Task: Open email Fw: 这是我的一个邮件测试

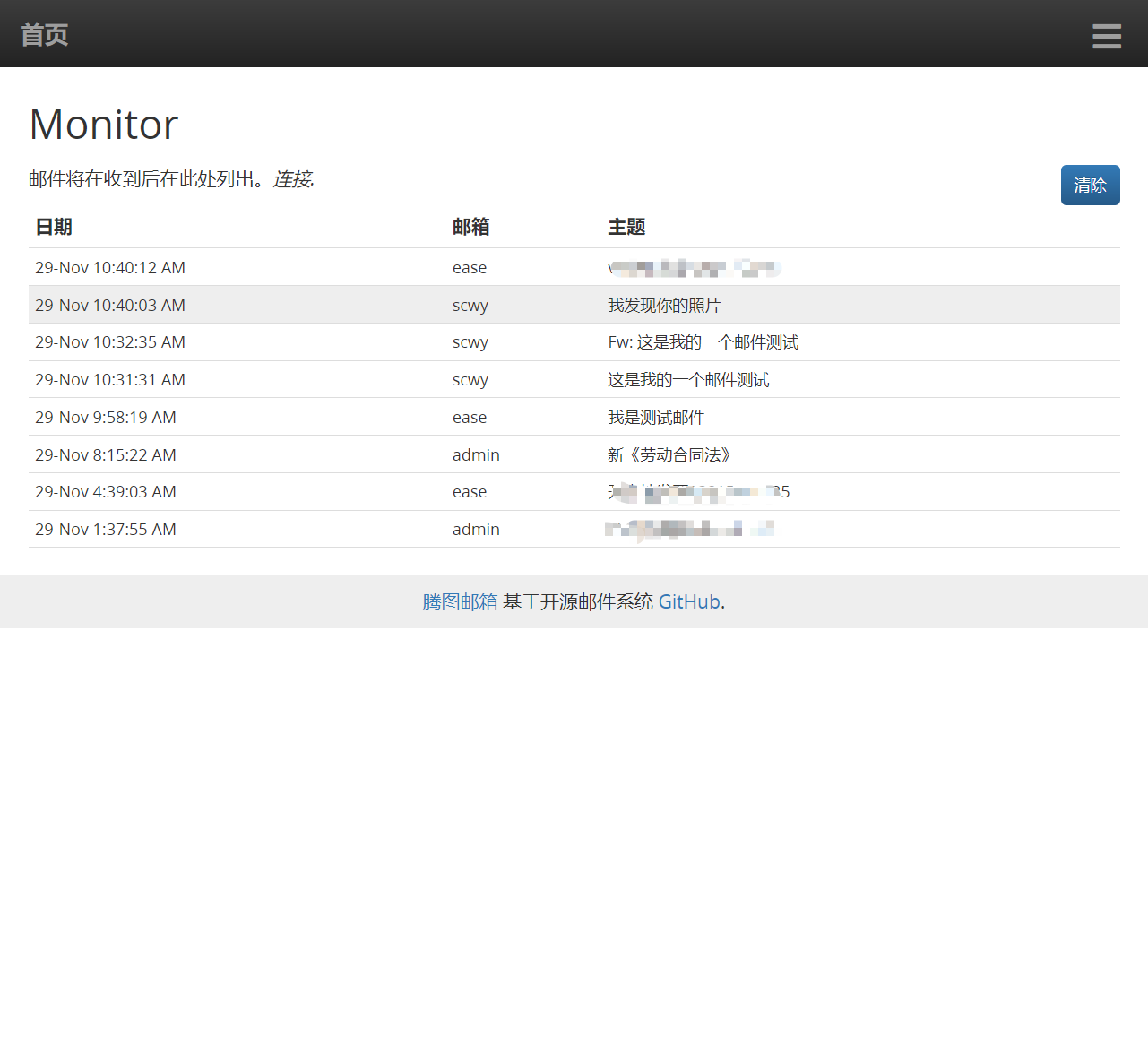Action: click(703, 342)
